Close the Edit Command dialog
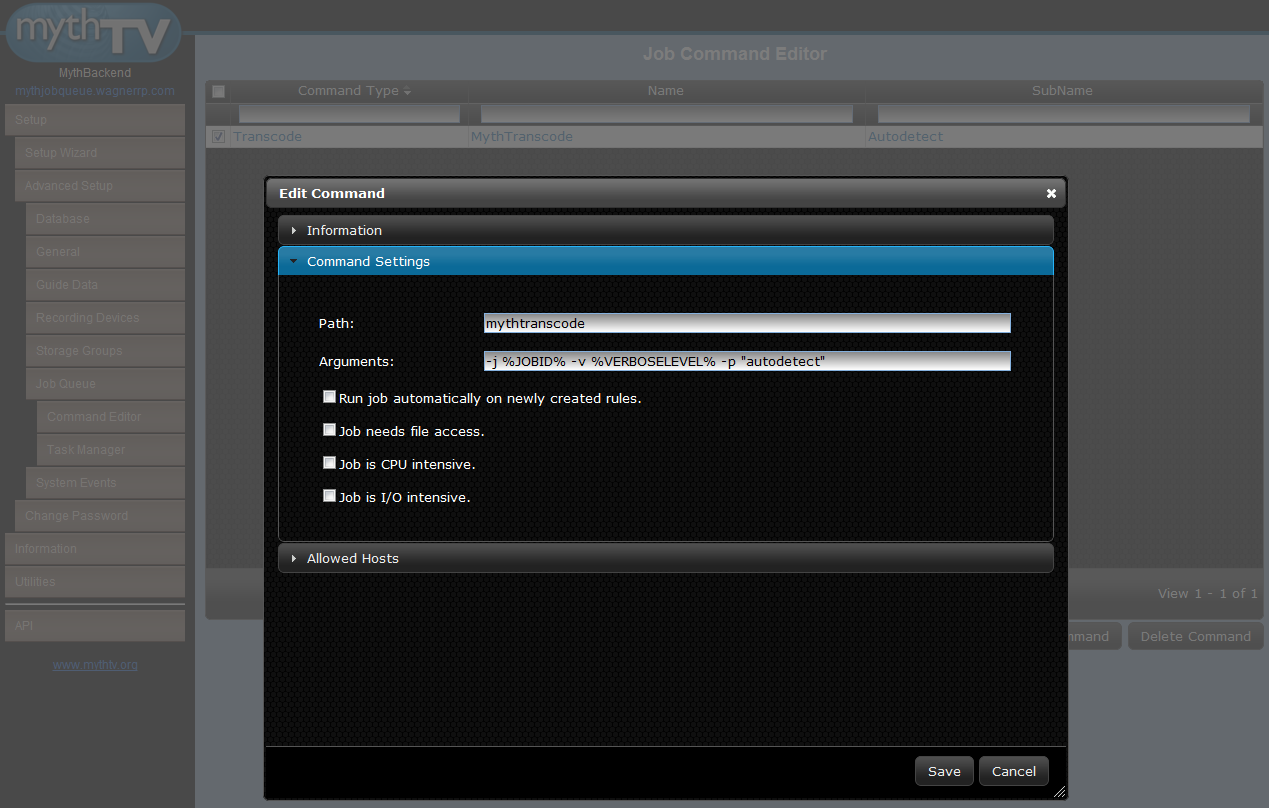 (1051, 193)
